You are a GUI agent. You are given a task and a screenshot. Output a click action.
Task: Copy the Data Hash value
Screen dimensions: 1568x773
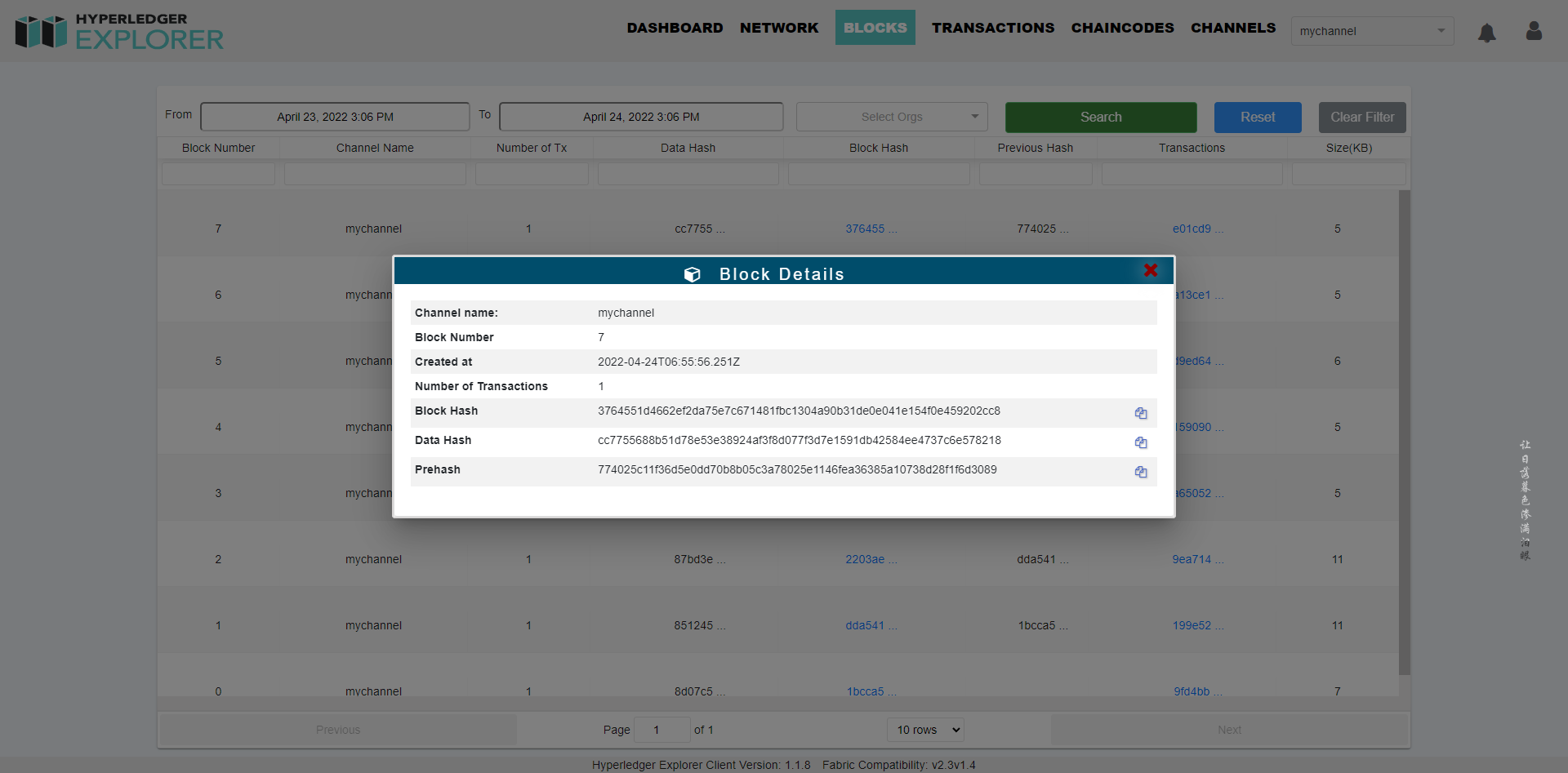click(x=1141, y=442)
